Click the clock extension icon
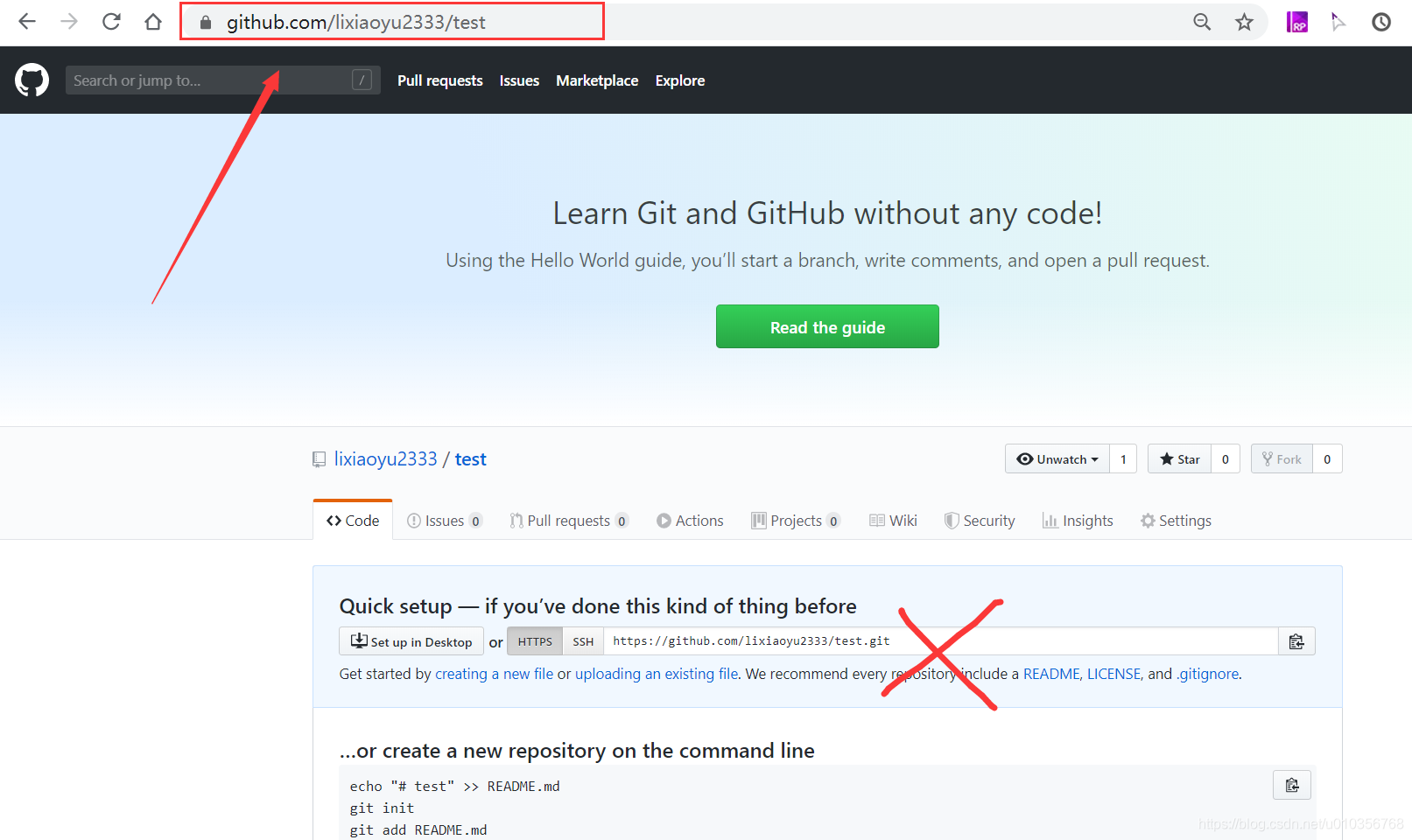Image resolution: width=1412 pixels, height=840 pixels. click(x=1381, y=22)
